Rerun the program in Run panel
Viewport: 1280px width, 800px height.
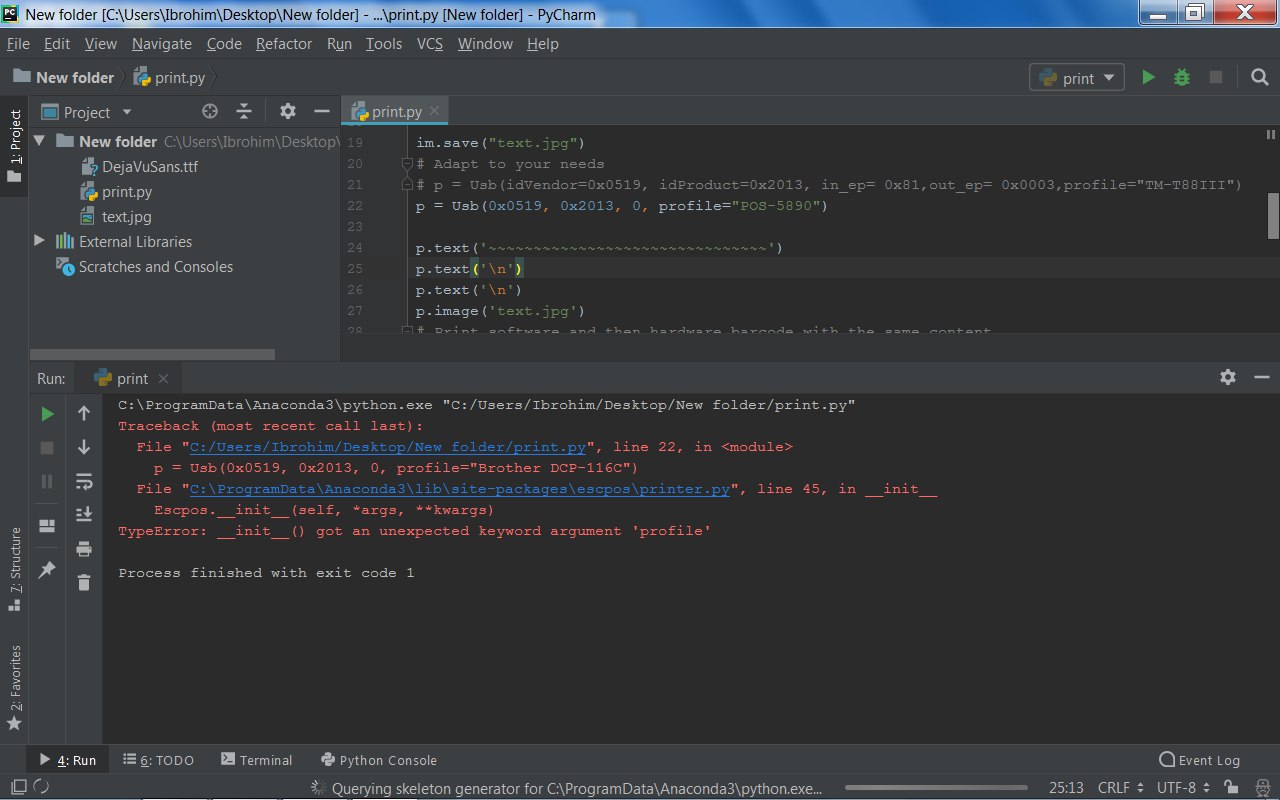pyautogui.click(x=47, y=414)
